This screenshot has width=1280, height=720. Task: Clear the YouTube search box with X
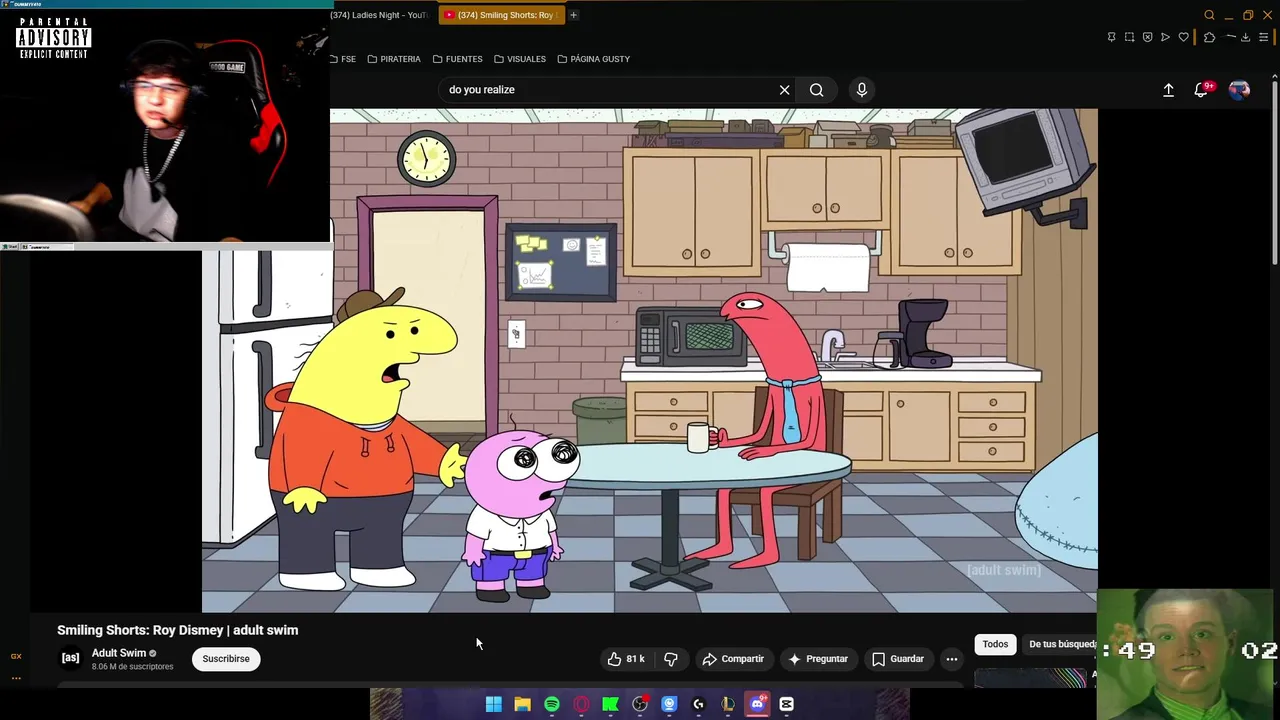pyautogui.click(x=785, y=90)
